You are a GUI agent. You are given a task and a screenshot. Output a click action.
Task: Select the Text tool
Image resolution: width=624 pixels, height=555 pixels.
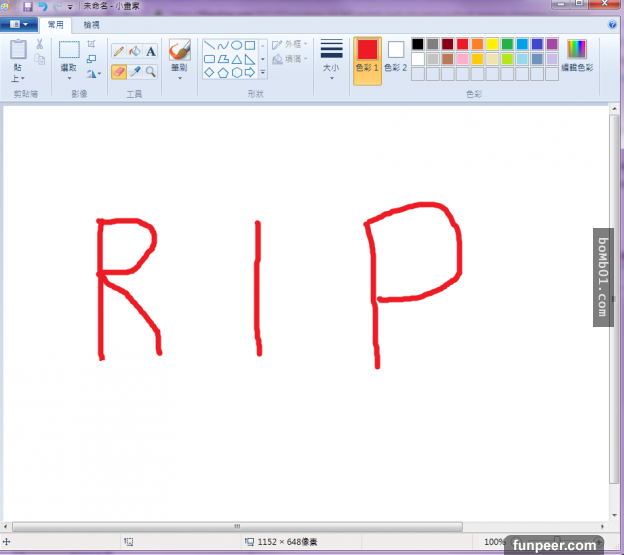click(x=151, y=51)
